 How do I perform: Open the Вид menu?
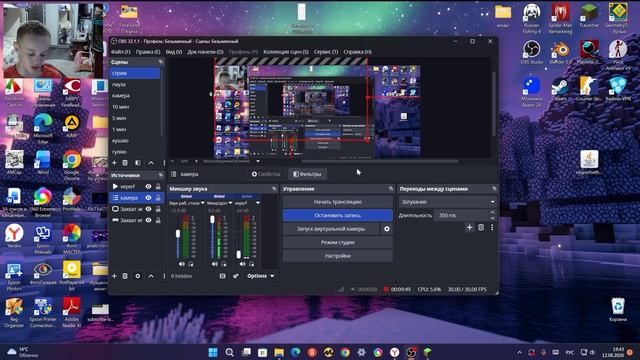[x=174, y=52]
